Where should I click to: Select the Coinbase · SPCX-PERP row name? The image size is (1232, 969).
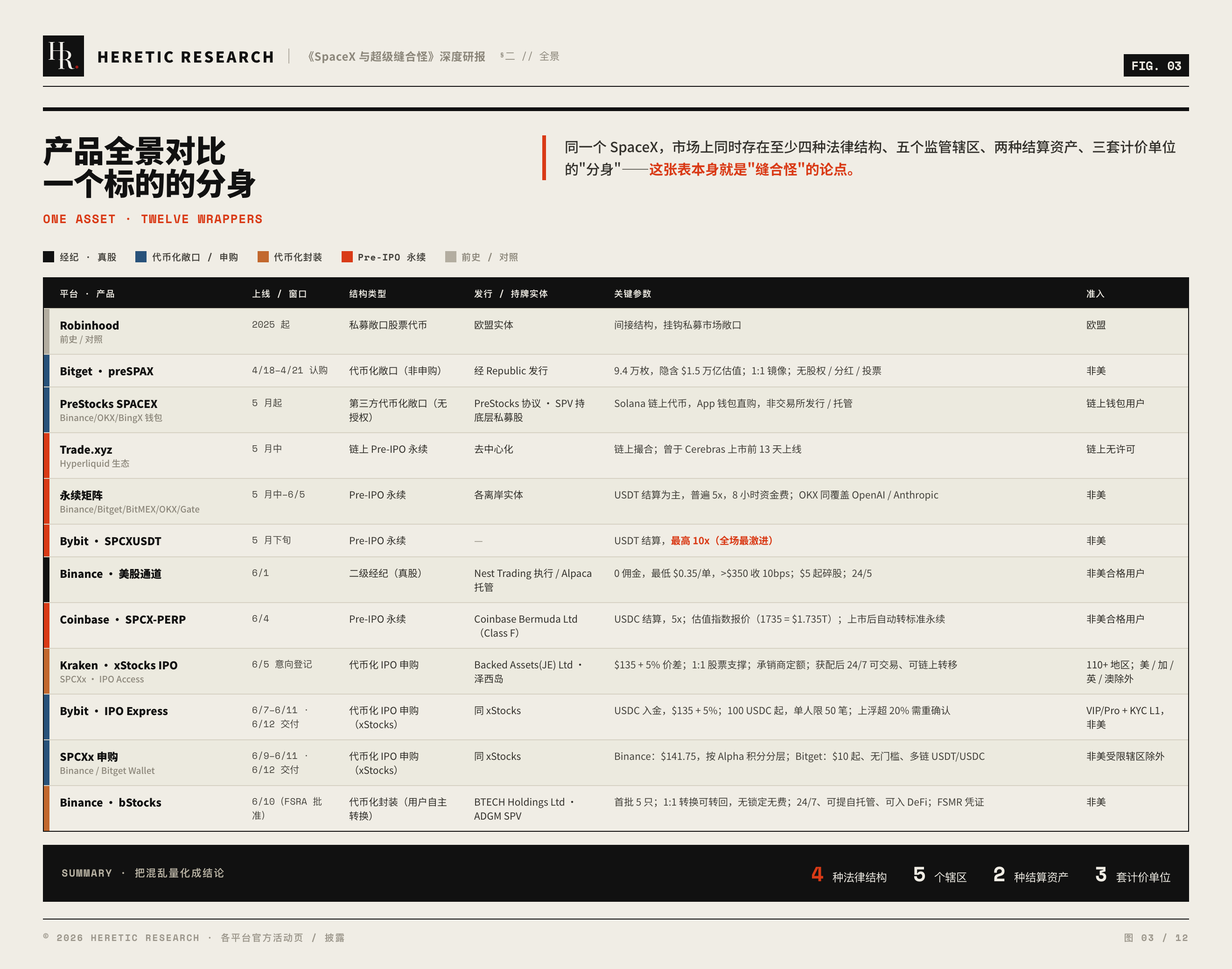tap(123, 619)
